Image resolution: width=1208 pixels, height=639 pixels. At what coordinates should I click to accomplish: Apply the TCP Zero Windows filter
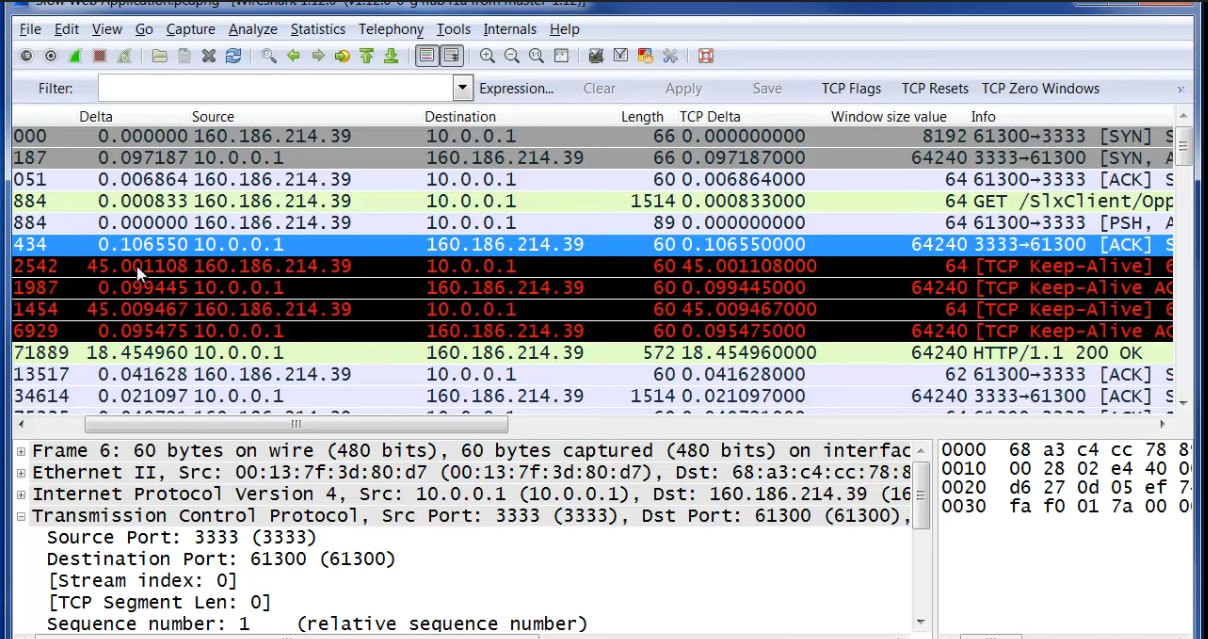(1041, 88)
